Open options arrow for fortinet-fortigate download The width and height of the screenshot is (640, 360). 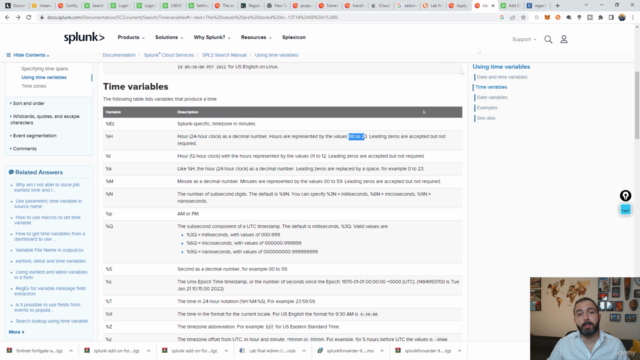(x=71, y=351)
